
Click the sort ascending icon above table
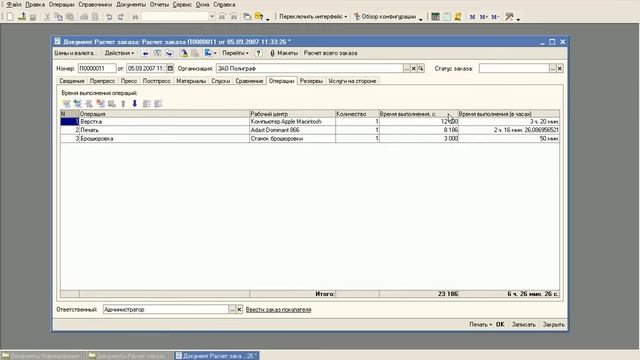[147, 104]
